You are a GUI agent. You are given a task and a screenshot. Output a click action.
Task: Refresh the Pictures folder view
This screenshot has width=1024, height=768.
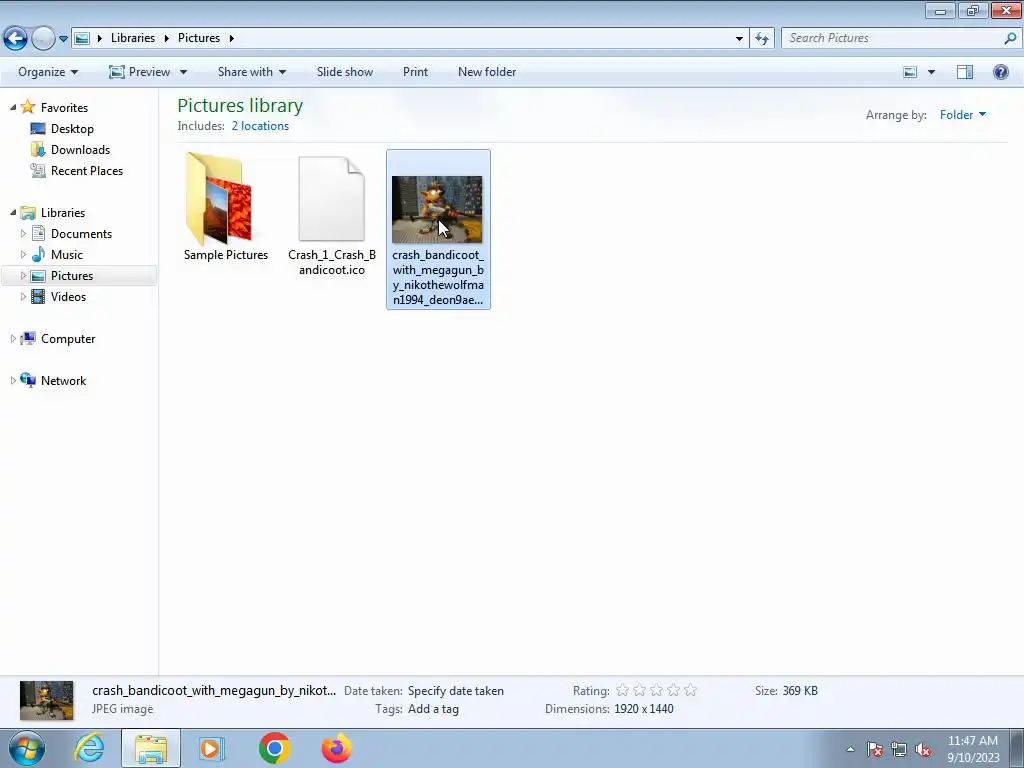pos(761,39)
